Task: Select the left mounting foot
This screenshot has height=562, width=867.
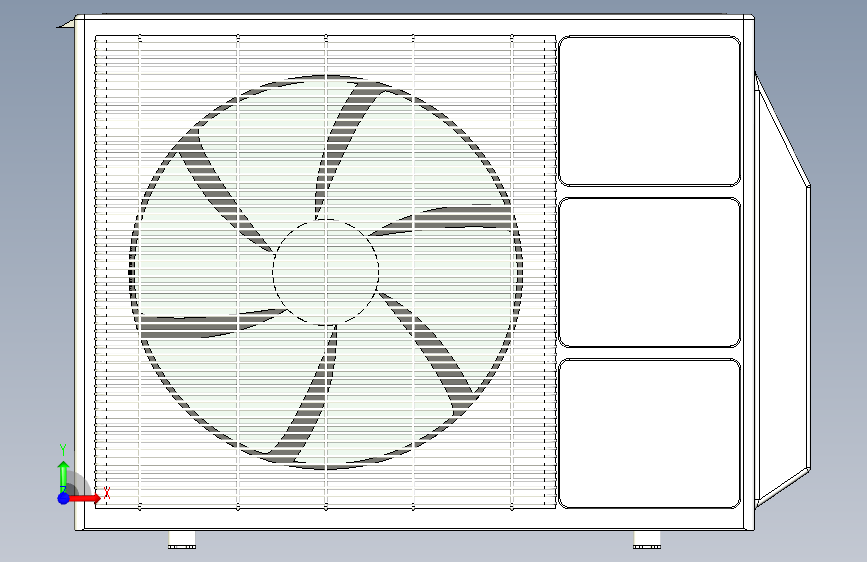Action: pyautogui.click(x=182, y=540)
